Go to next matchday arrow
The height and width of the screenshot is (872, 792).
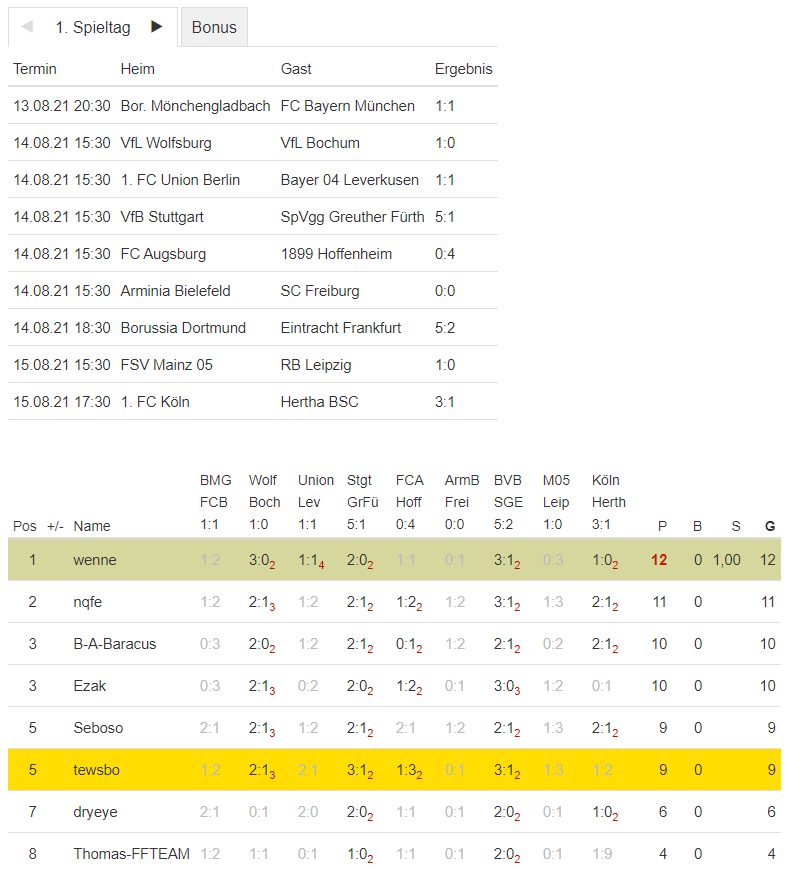(156, 27)
